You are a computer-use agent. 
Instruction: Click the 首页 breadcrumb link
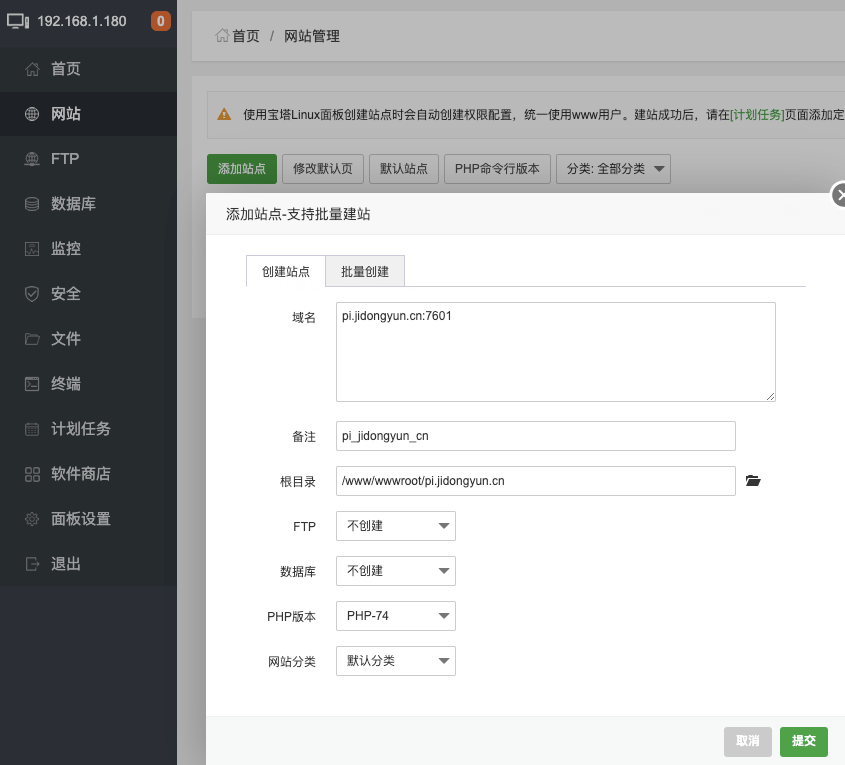tap(246, 36)
